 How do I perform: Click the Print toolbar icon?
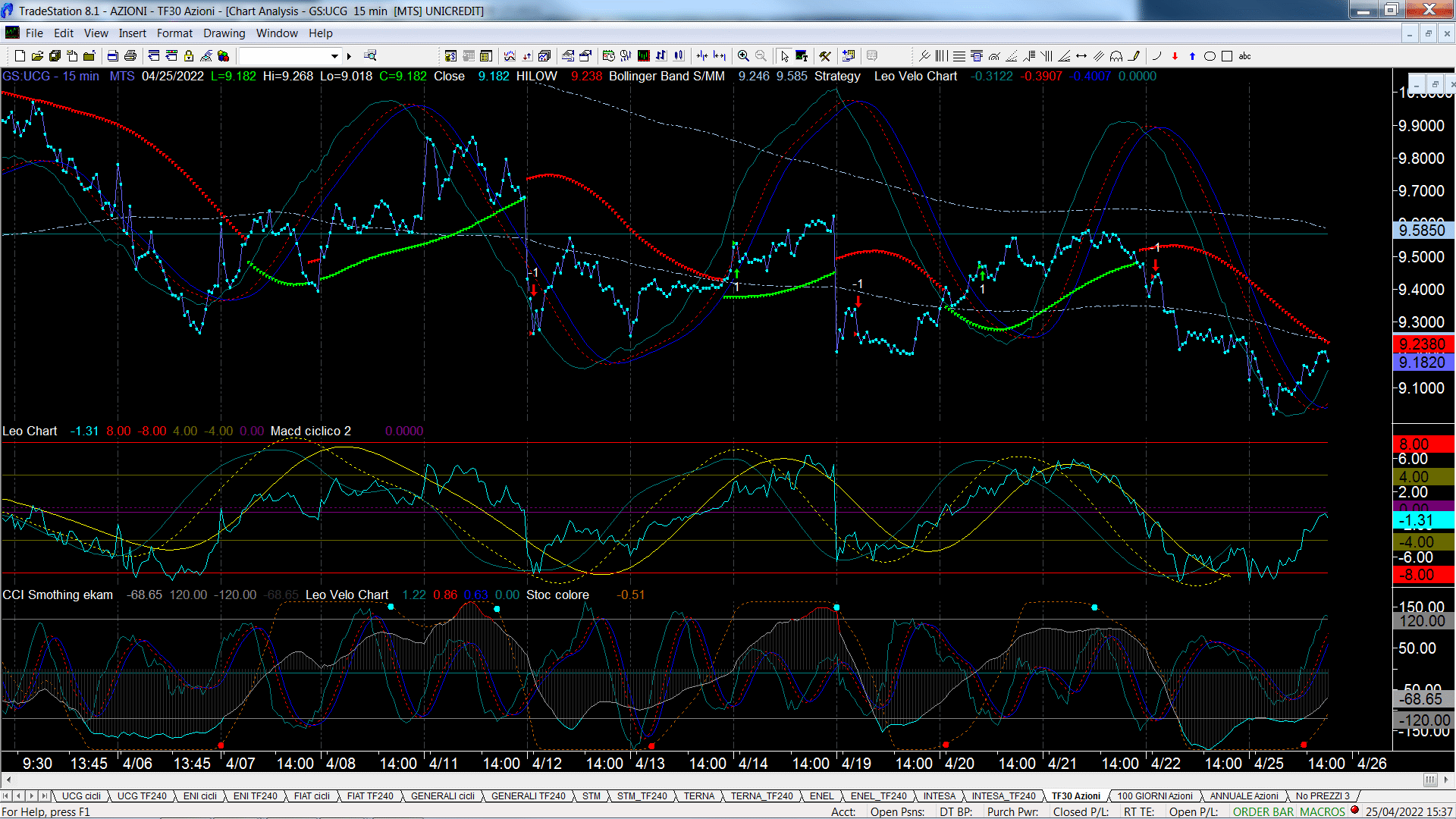(130, 56)
